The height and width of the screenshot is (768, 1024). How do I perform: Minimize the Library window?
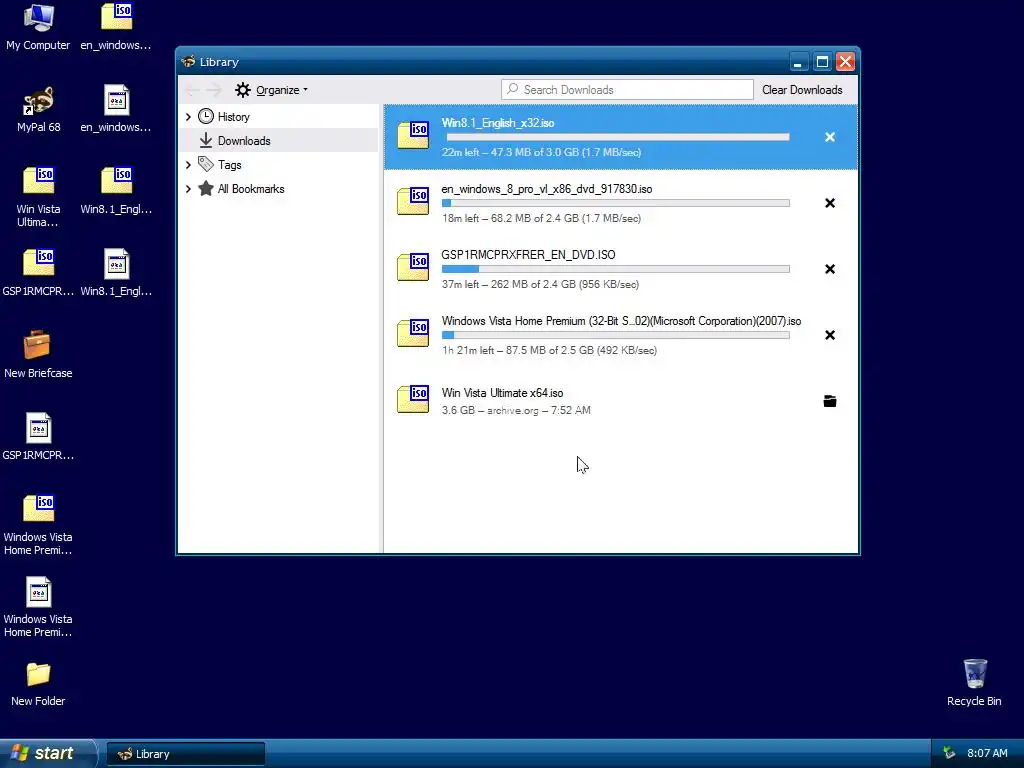(799, 62)
